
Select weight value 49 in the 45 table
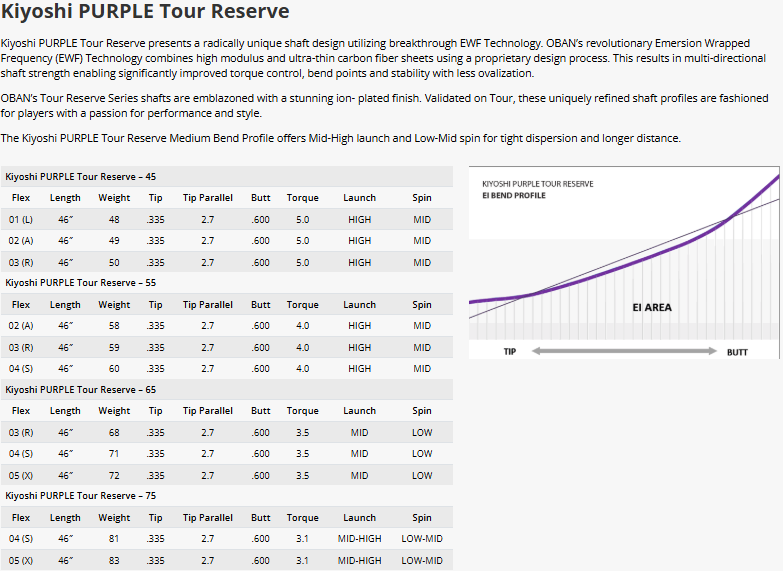(114, 241)
